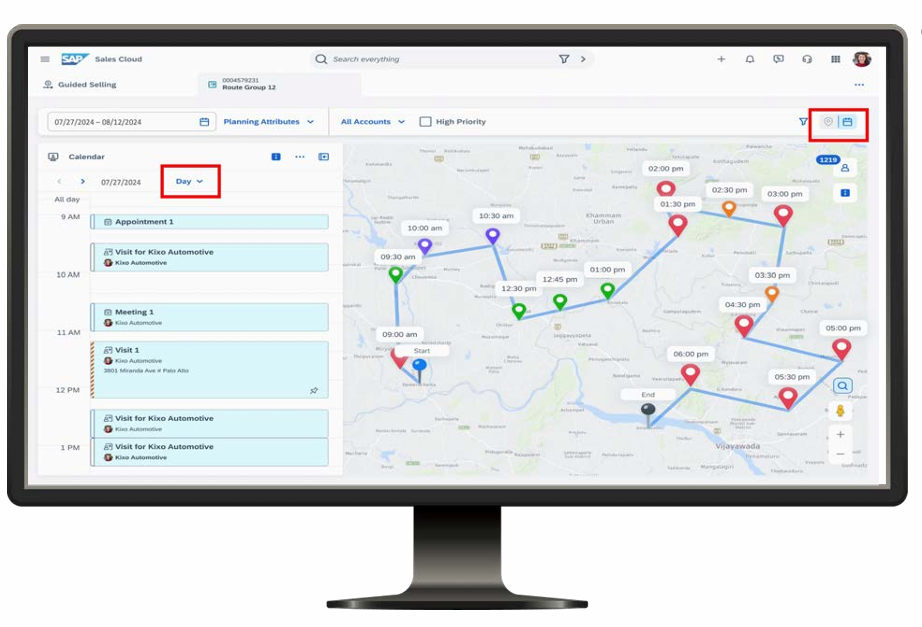Select the 04:30 pm map marker

[x=744, y=325]
